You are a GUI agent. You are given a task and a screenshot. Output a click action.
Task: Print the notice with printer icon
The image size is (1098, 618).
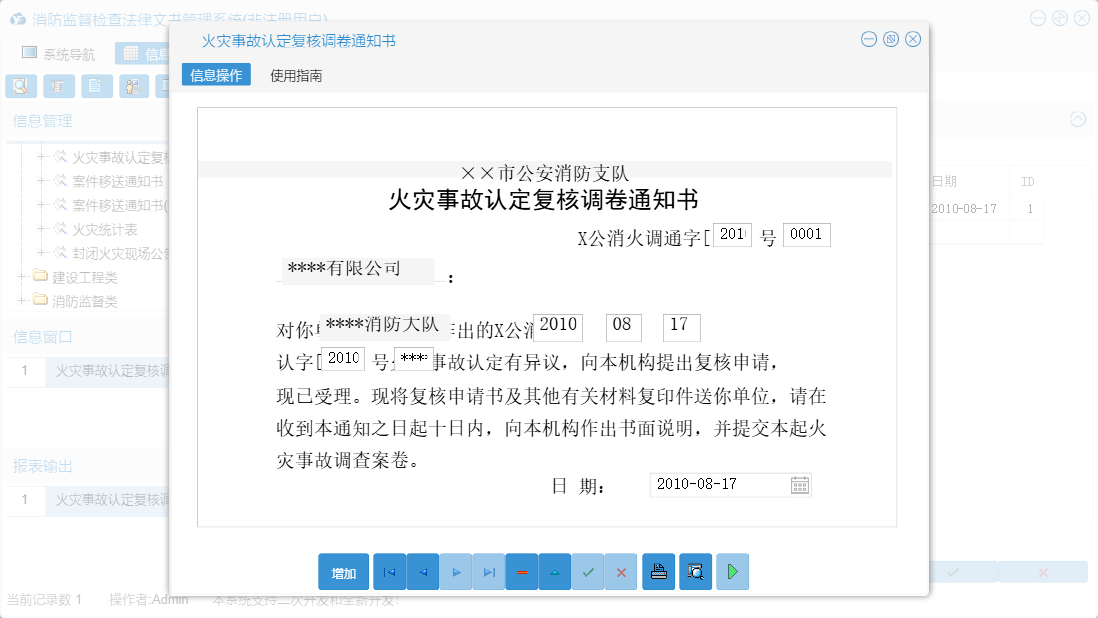658,572
